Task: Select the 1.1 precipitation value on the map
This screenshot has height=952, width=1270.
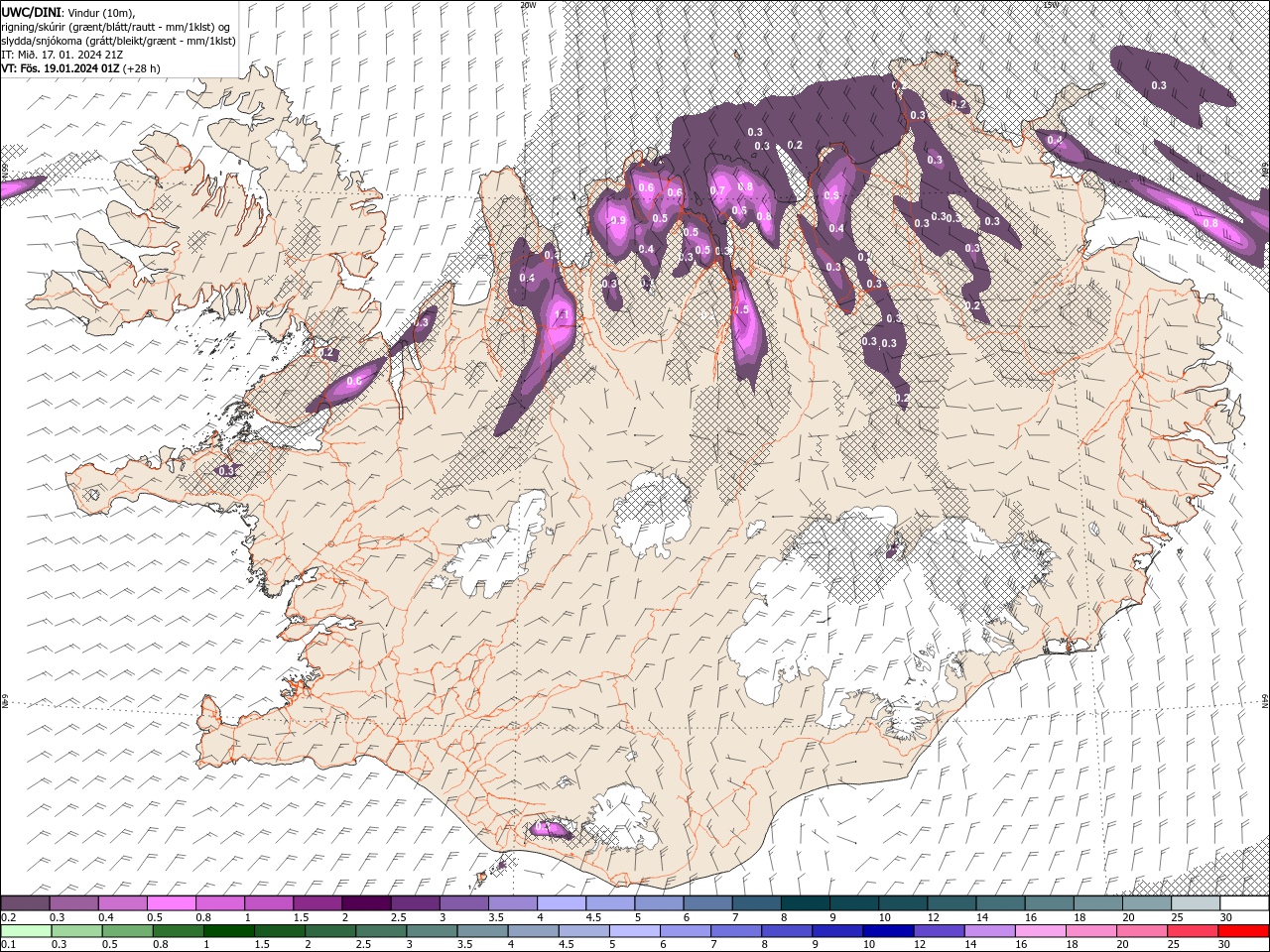Action: pos(562,315)
